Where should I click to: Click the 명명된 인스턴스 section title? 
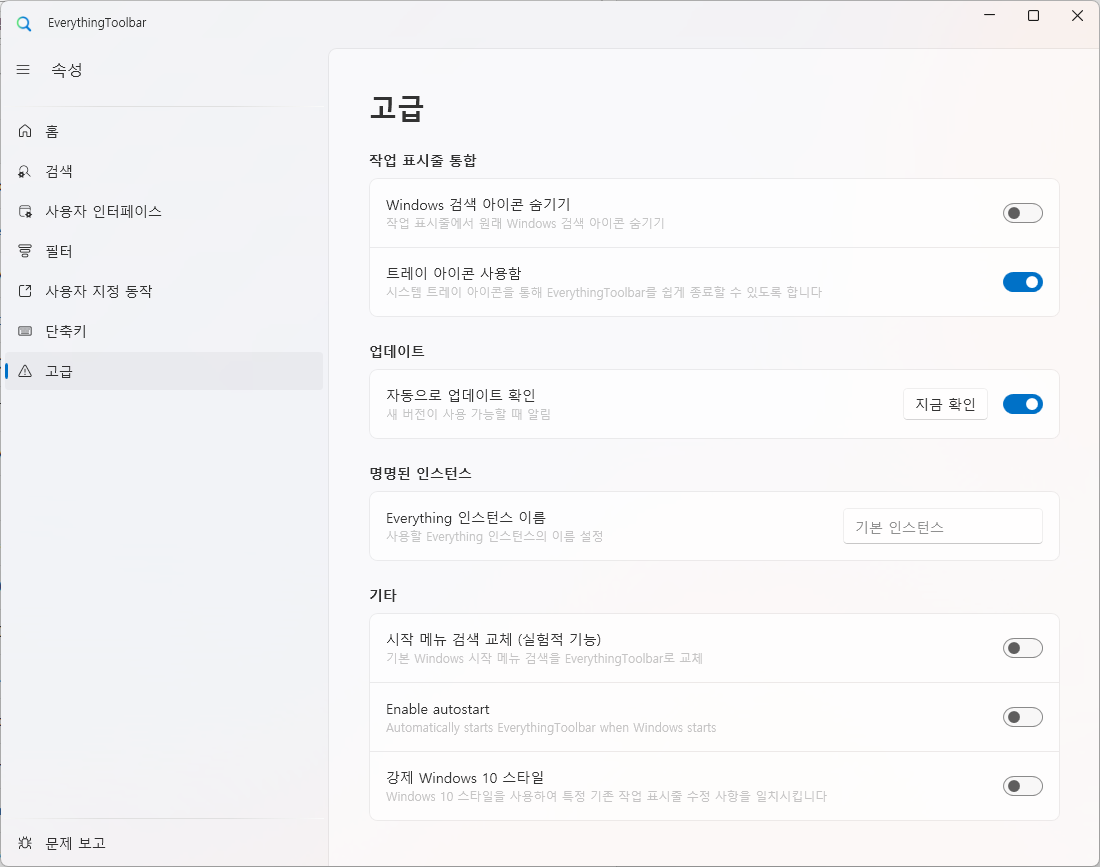420,473
